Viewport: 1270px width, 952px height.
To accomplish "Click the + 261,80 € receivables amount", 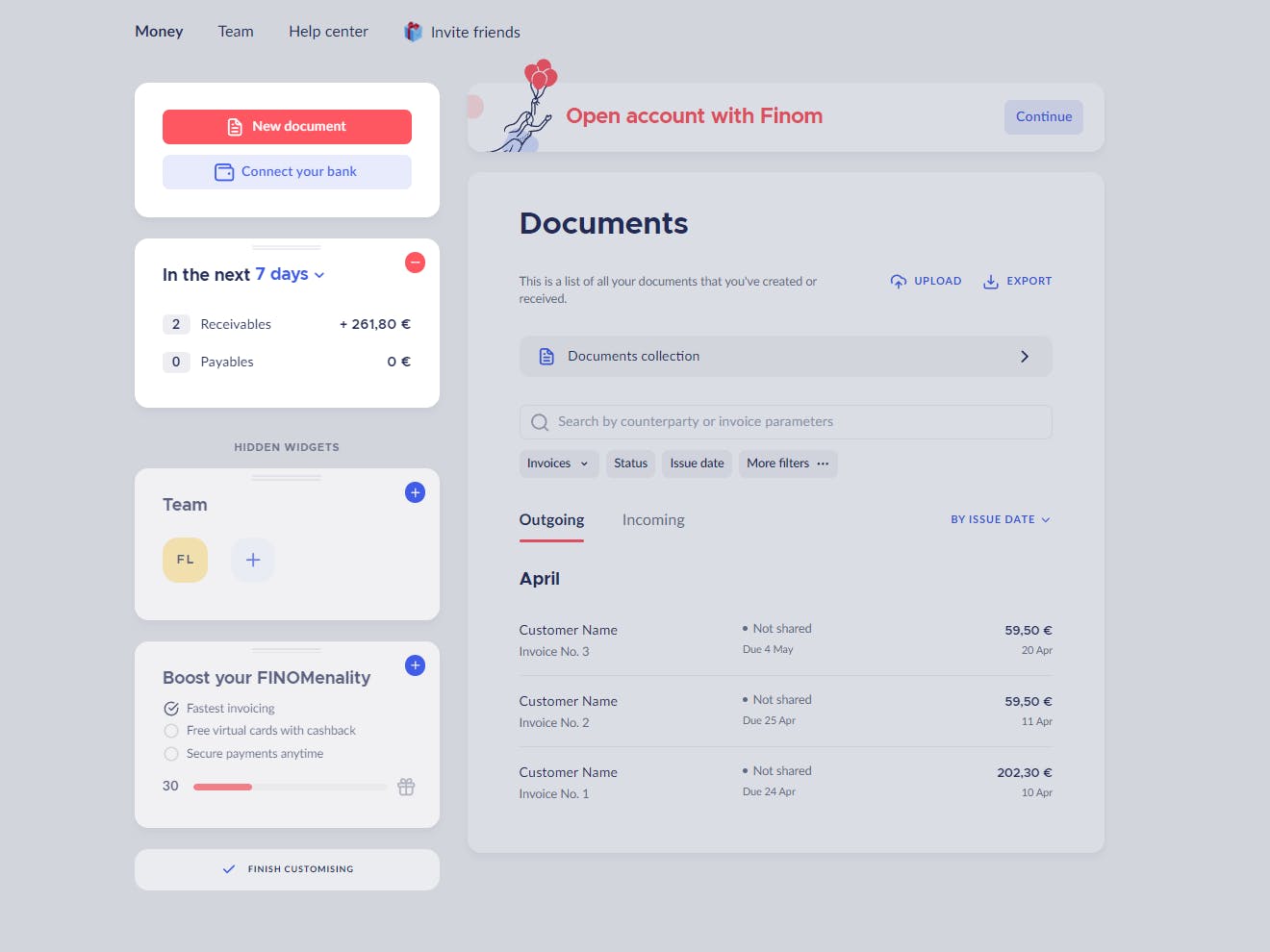I will 375,325.
